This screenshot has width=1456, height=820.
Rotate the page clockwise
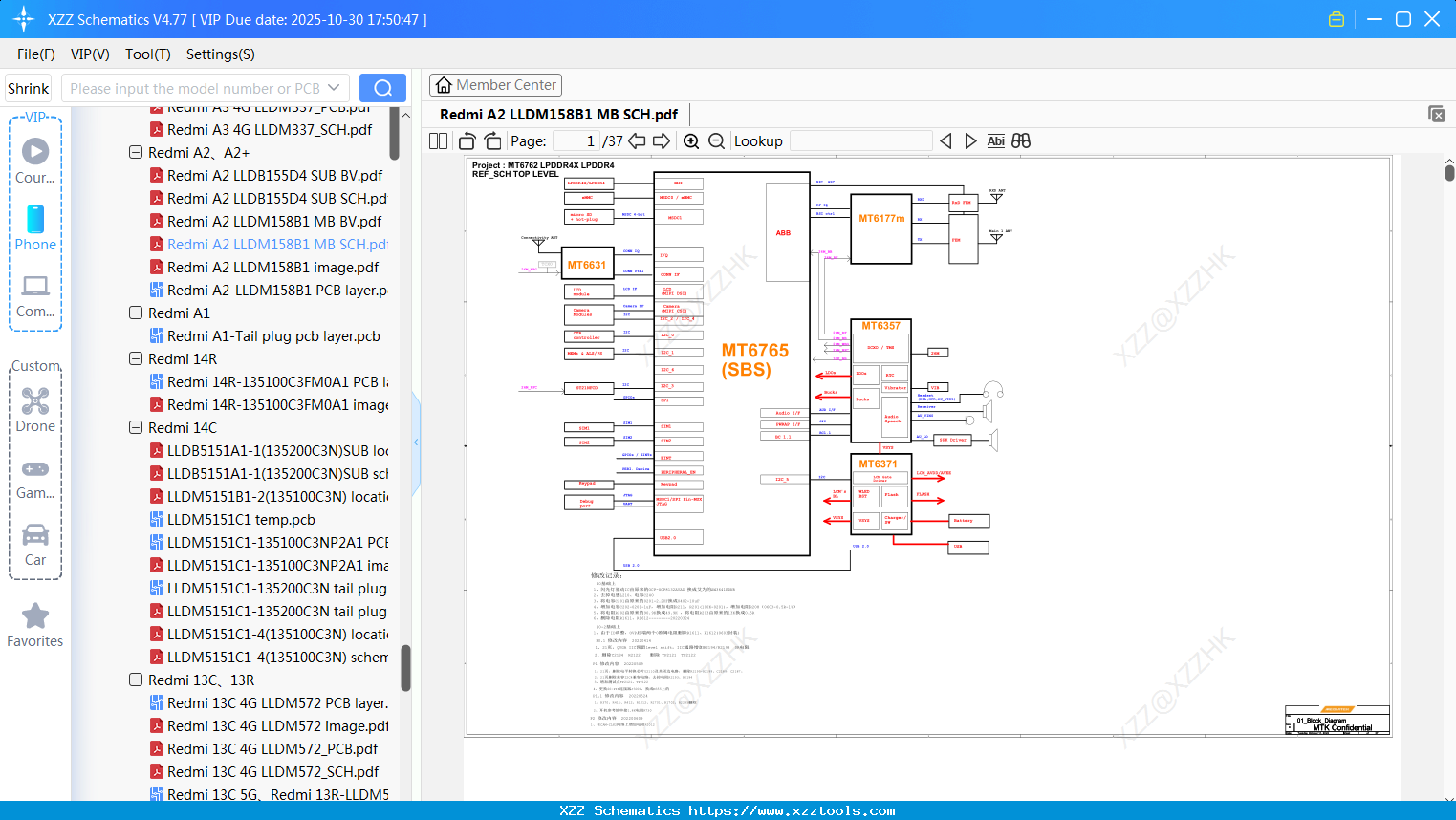click(492, 141)
